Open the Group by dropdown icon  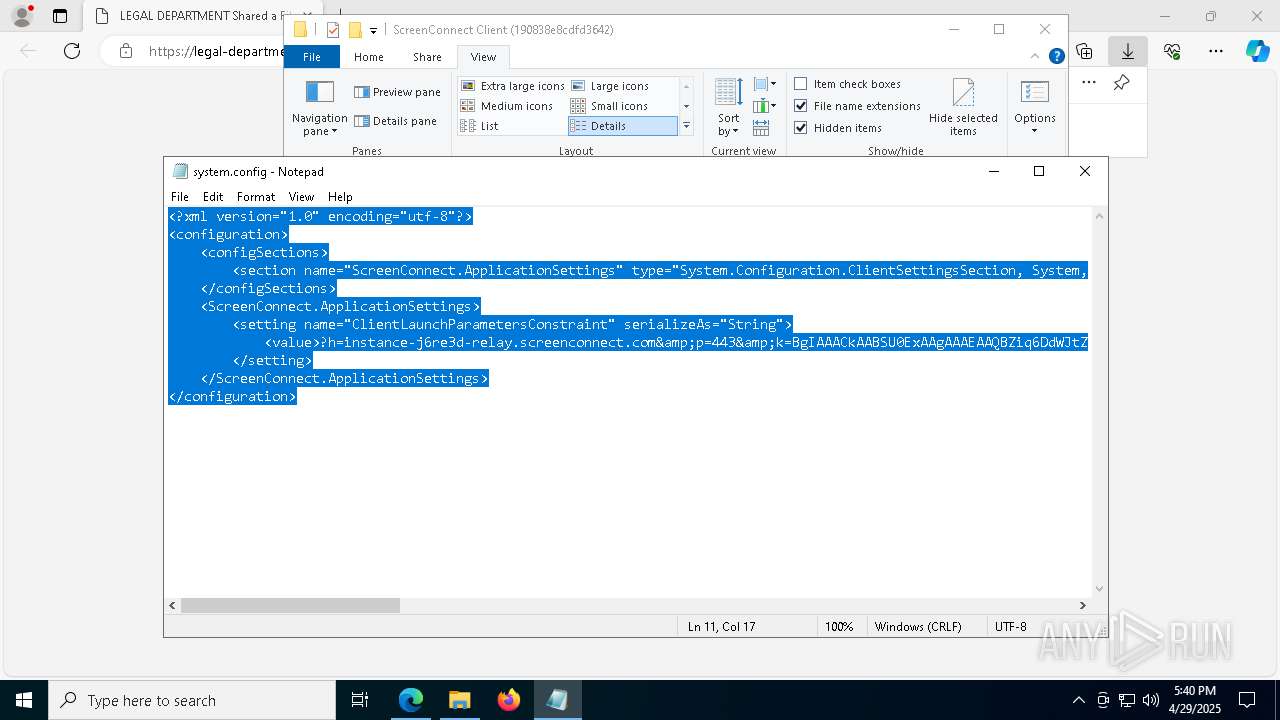[x=765, y=84]
